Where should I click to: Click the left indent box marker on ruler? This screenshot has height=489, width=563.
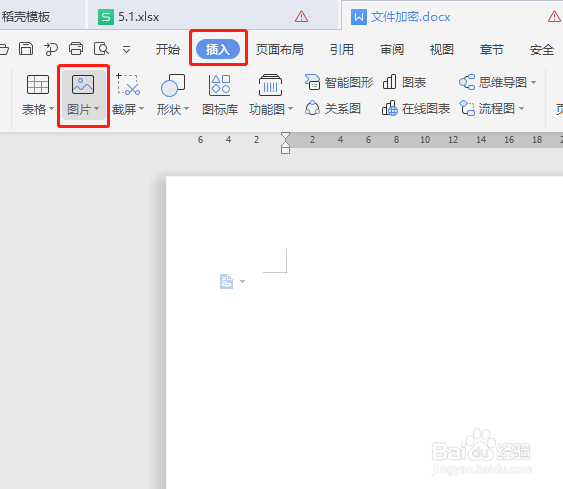click(x=285, y=150)
